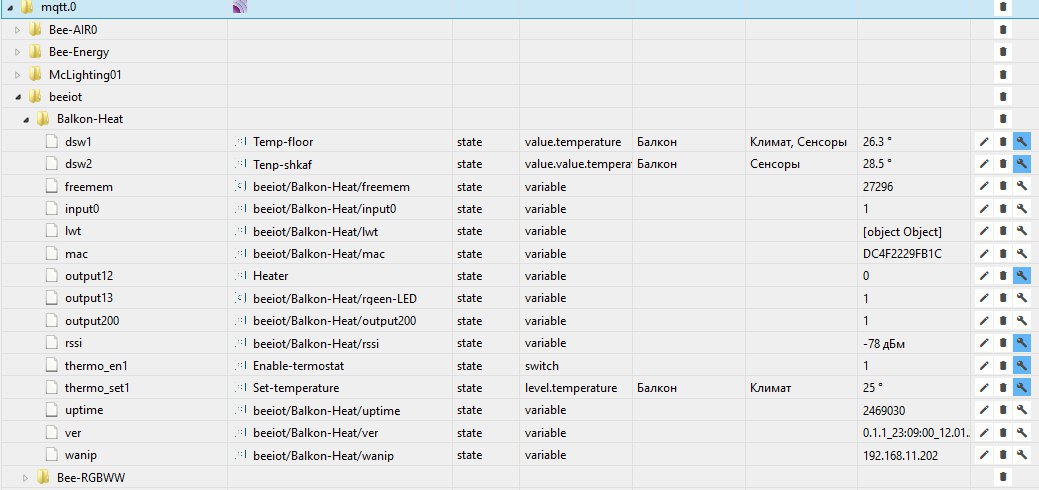This screenshot has width=1039, height=490.
Task: Click uptime value 2469030
Action: tap(884, 410)
